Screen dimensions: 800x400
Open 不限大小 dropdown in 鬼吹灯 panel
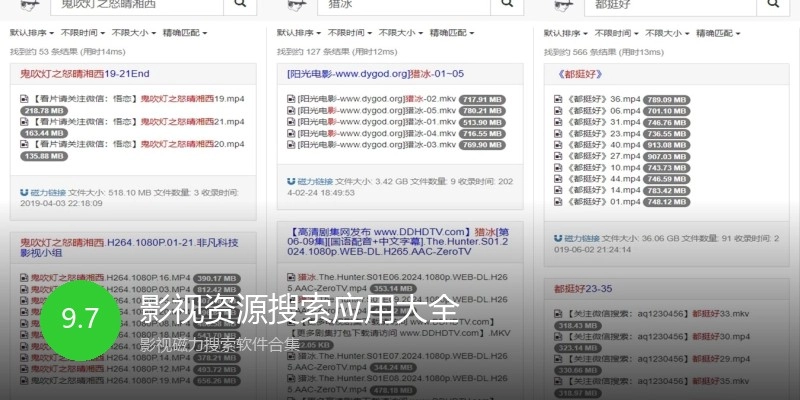[134, 33]
